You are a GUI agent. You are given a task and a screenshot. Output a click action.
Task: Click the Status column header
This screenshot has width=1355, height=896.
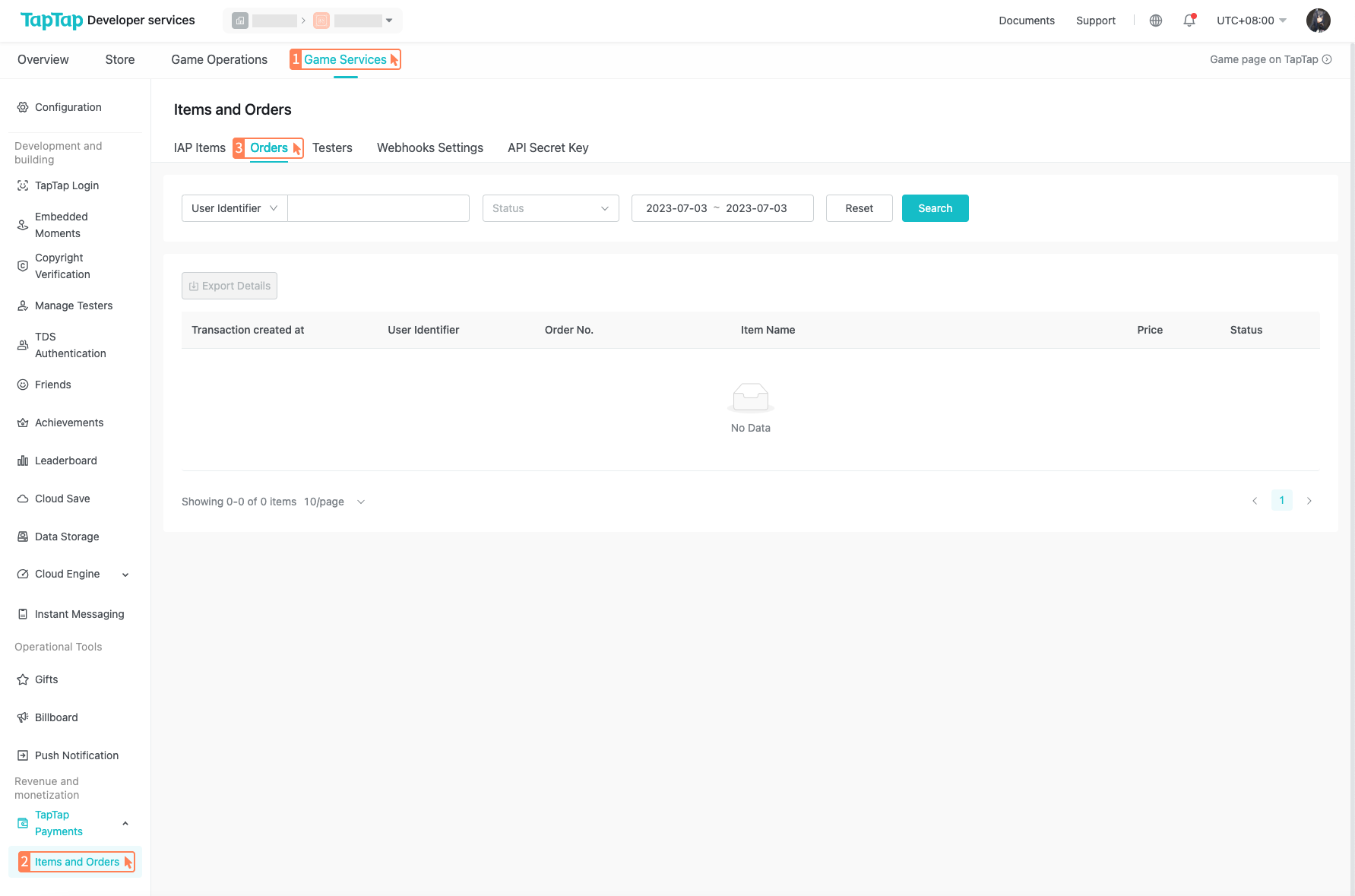[x=1246, y=330]
